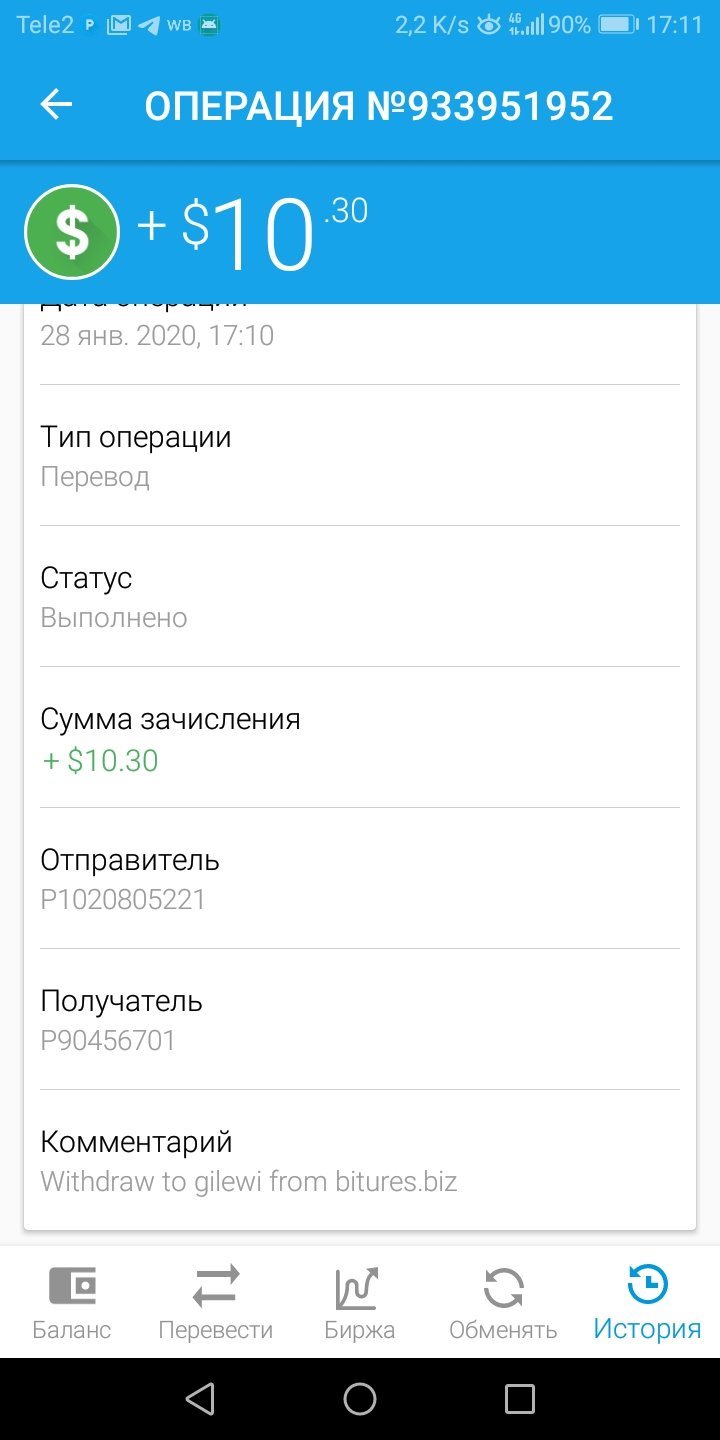Select recipient account P90456701
Viewport: 720px width, 1440px height.
click(x=108, y=1040)
